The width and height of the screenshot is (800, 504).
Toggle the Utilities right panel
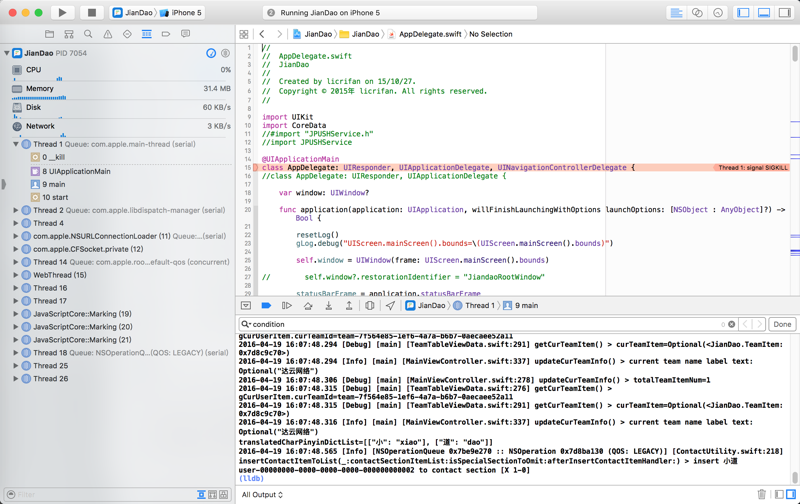784,13
